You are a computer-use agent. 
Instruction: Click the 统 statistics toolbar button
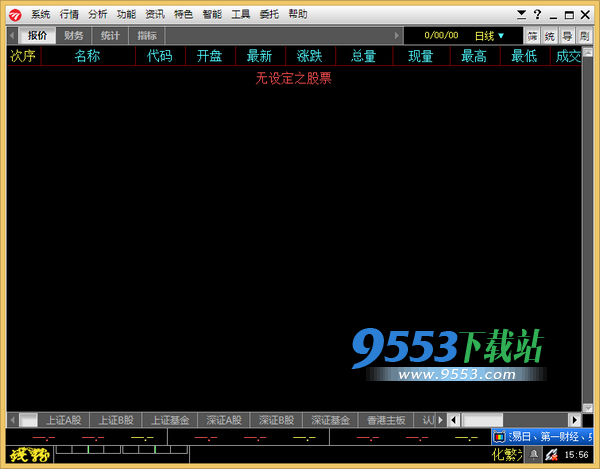click(x=550, y=36)
